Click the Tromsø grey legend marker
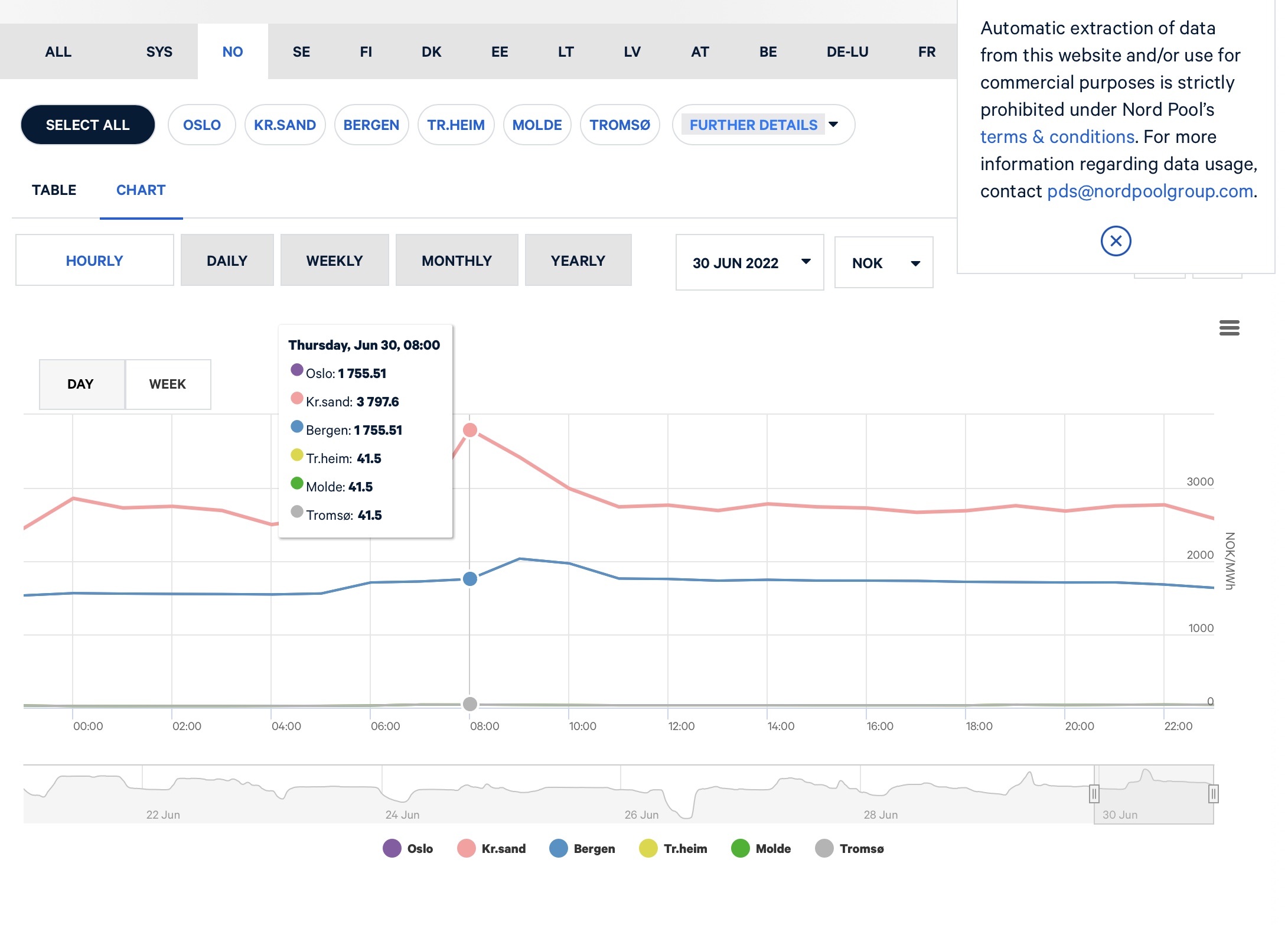Screen dimensions: 1288x925 click(824, 848)
